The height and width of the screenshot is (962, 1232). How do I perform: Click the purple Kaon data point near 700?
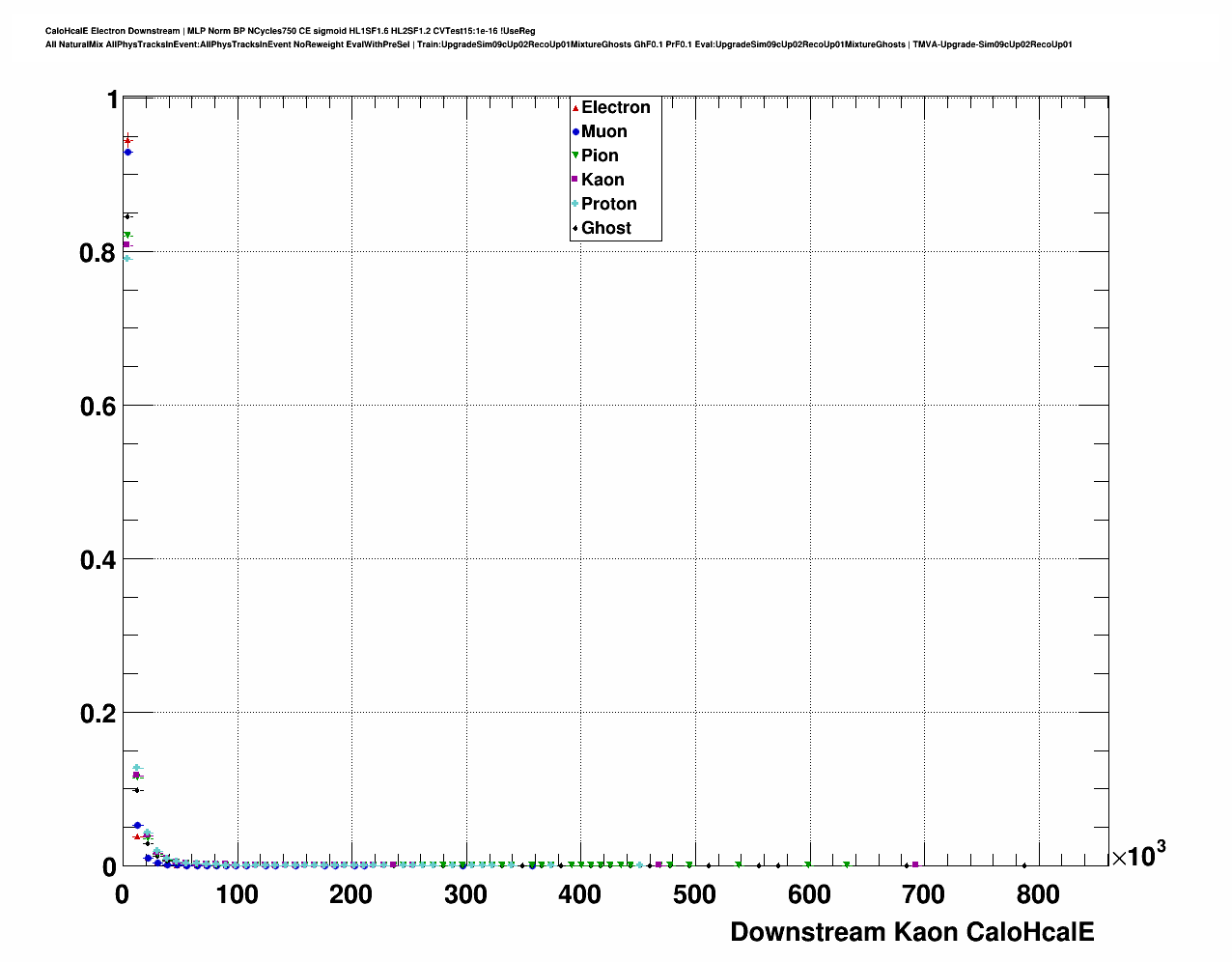915,864
